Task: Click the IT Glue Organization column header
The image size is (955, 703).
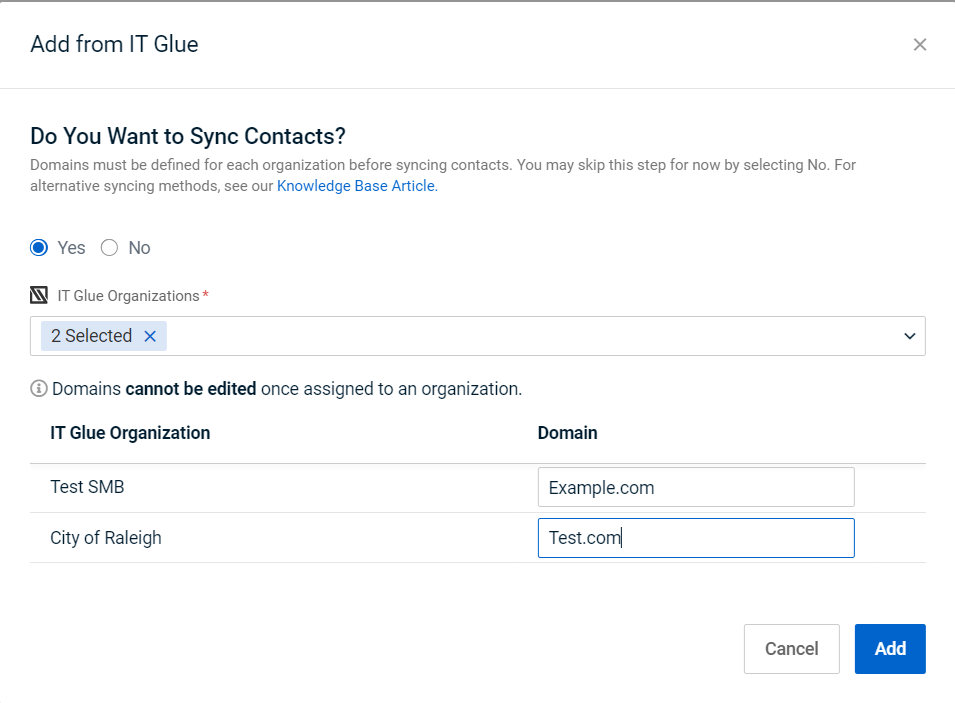Action: coord(130,433)
